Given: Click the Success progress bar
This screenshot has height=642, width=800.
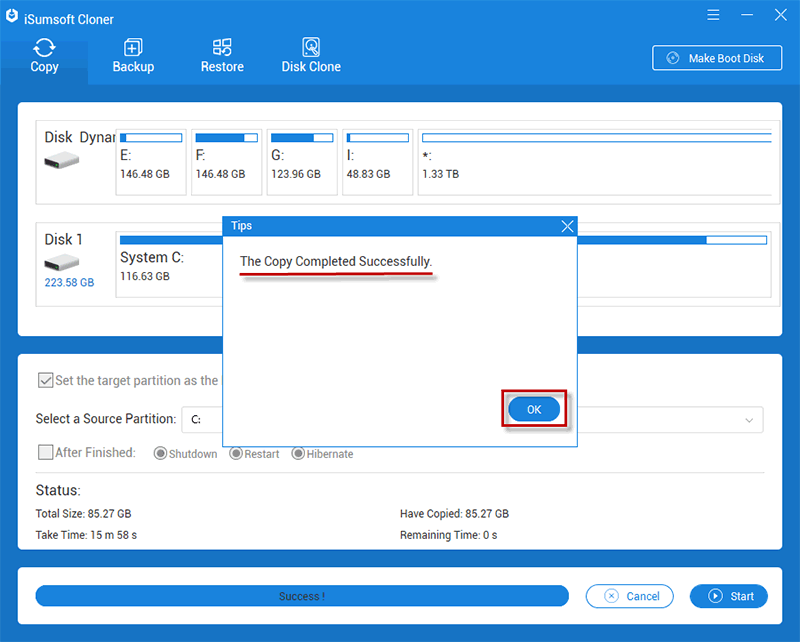Looking at the screenshot, I should point(302,596).
